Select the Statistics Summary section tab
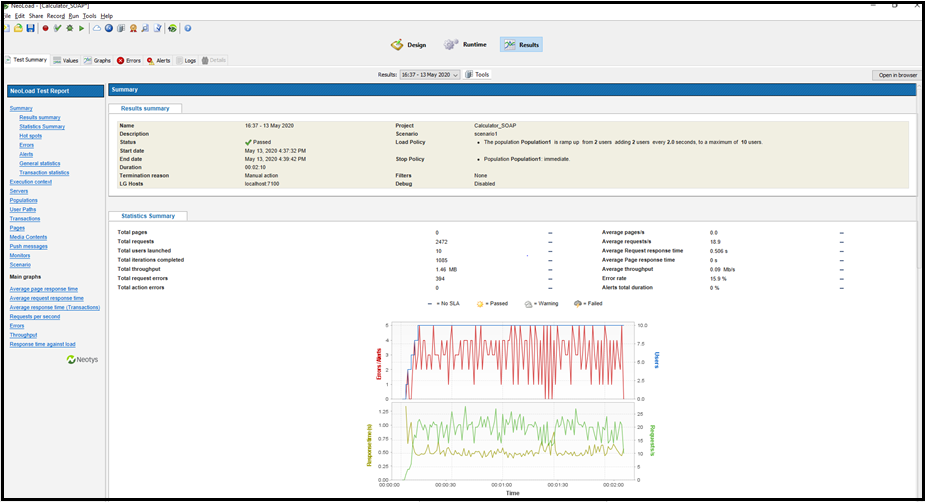This screenshot has height=502, width=926. pos(148,215)
